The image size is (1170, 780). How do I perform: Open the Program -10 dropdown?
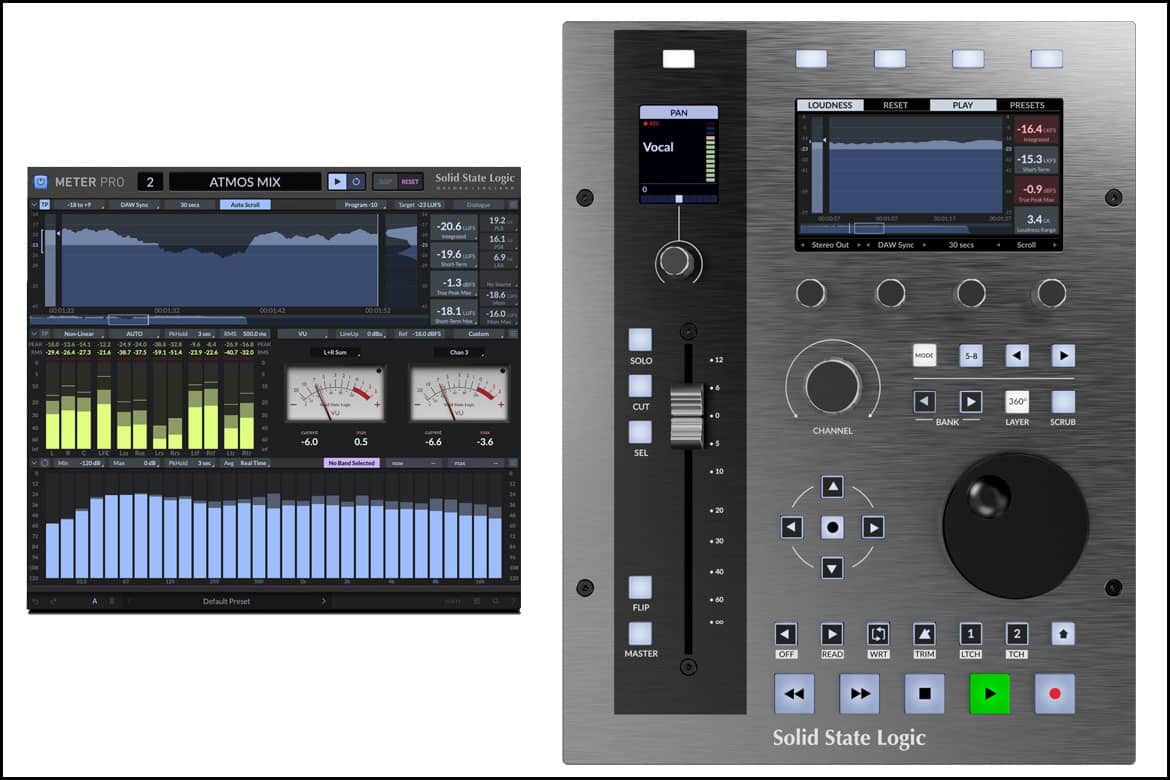[362, 205]
